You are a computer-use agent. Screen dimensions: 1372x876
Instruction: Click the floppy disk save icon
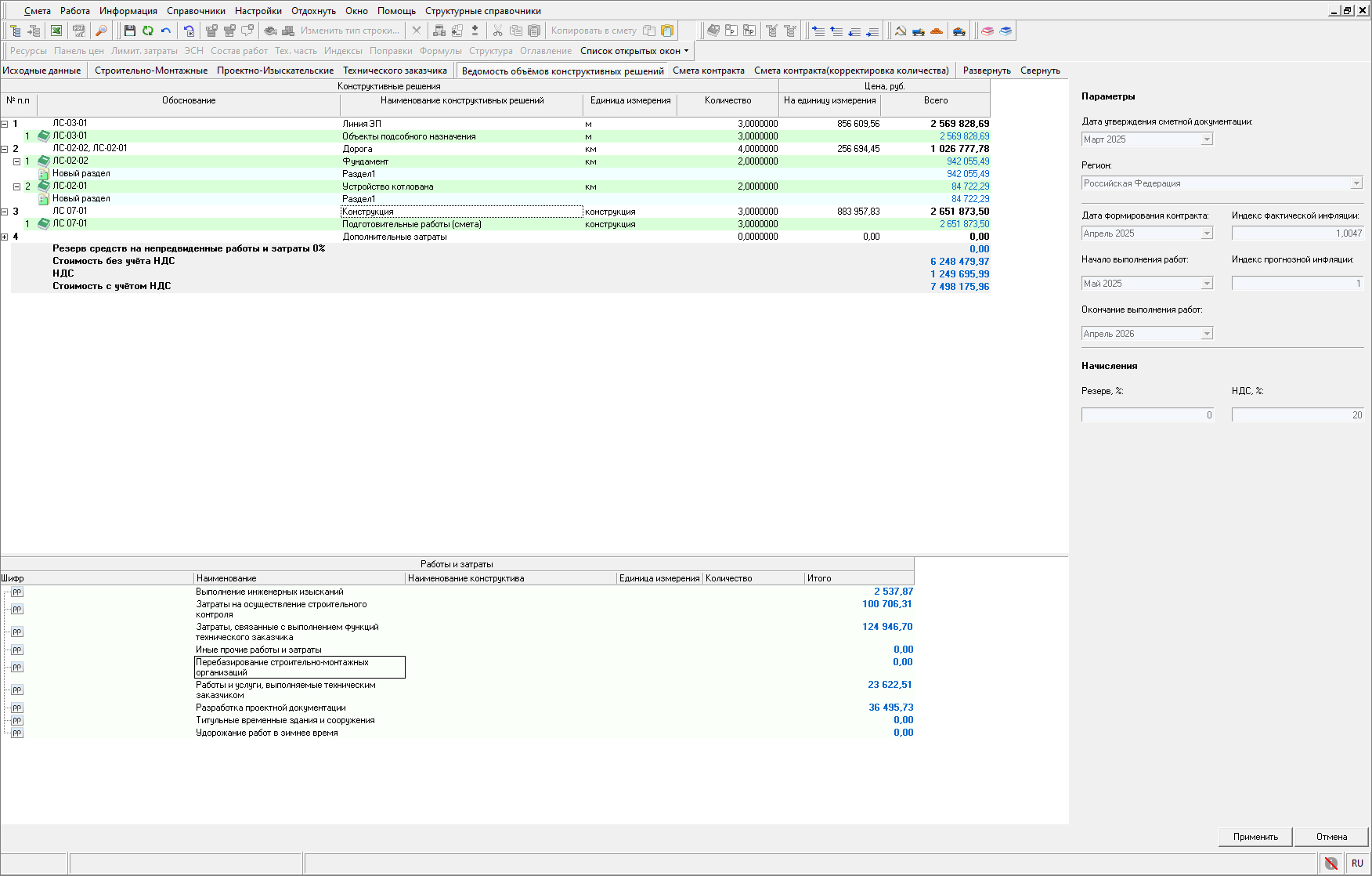tap(130, 31)
